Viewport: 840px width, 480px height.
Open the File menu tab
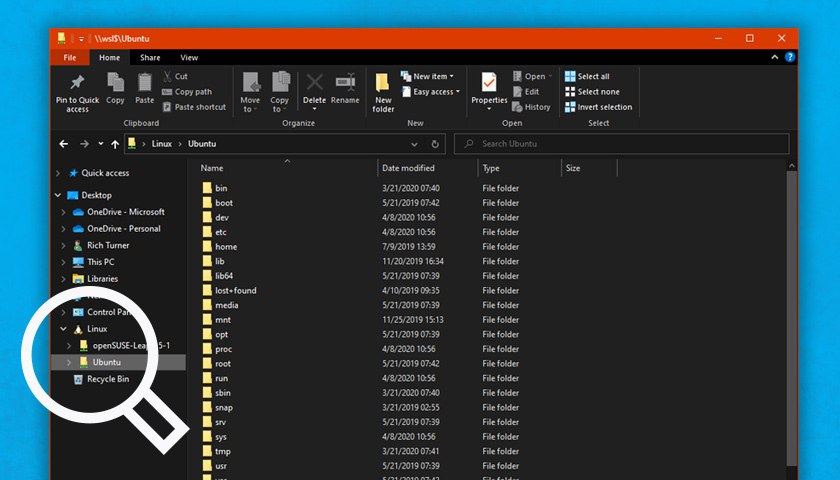[70, 58]
